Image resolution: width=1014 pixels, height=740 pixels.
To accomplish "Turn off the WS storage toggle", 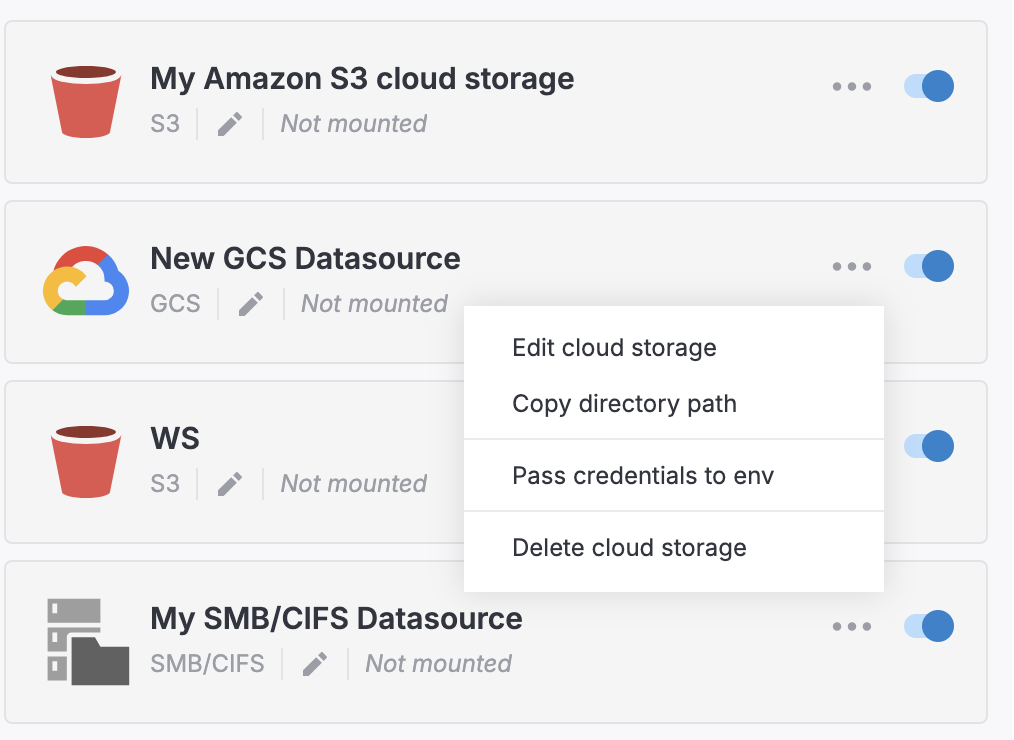I will (928, 446).
